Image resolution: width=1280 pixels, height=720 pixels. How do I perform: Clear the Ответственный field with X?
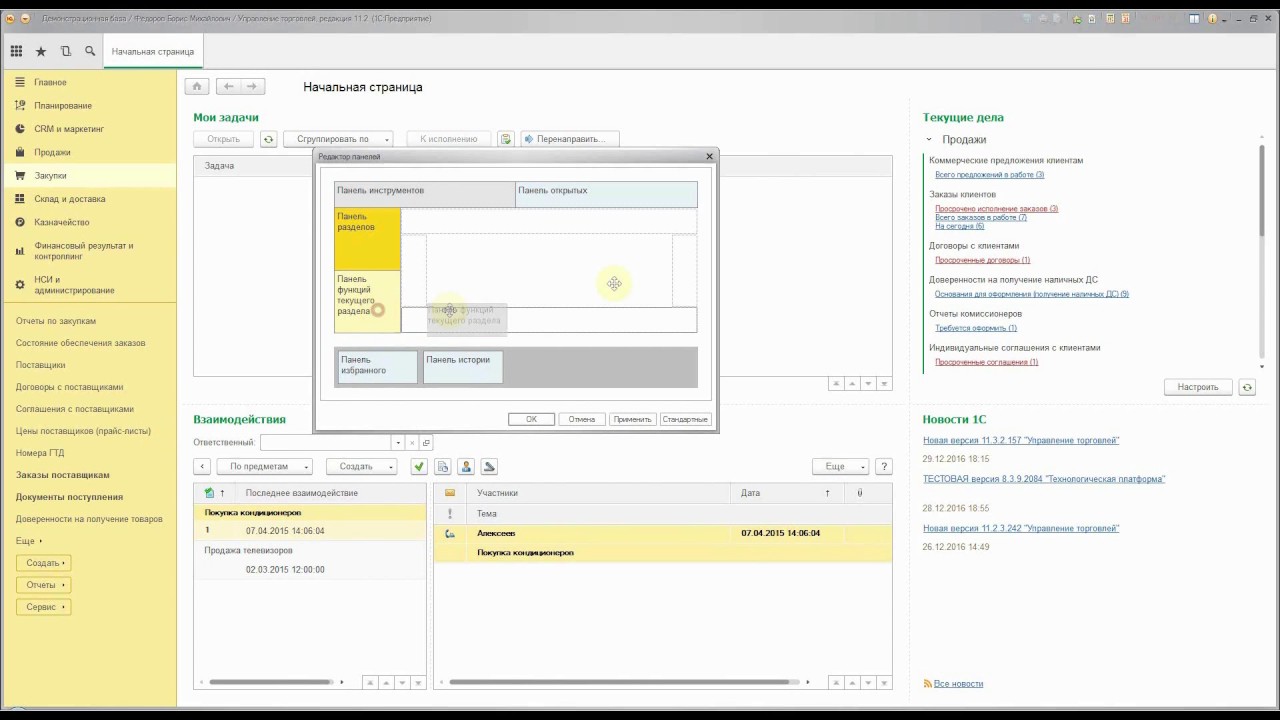click(412, 442)
